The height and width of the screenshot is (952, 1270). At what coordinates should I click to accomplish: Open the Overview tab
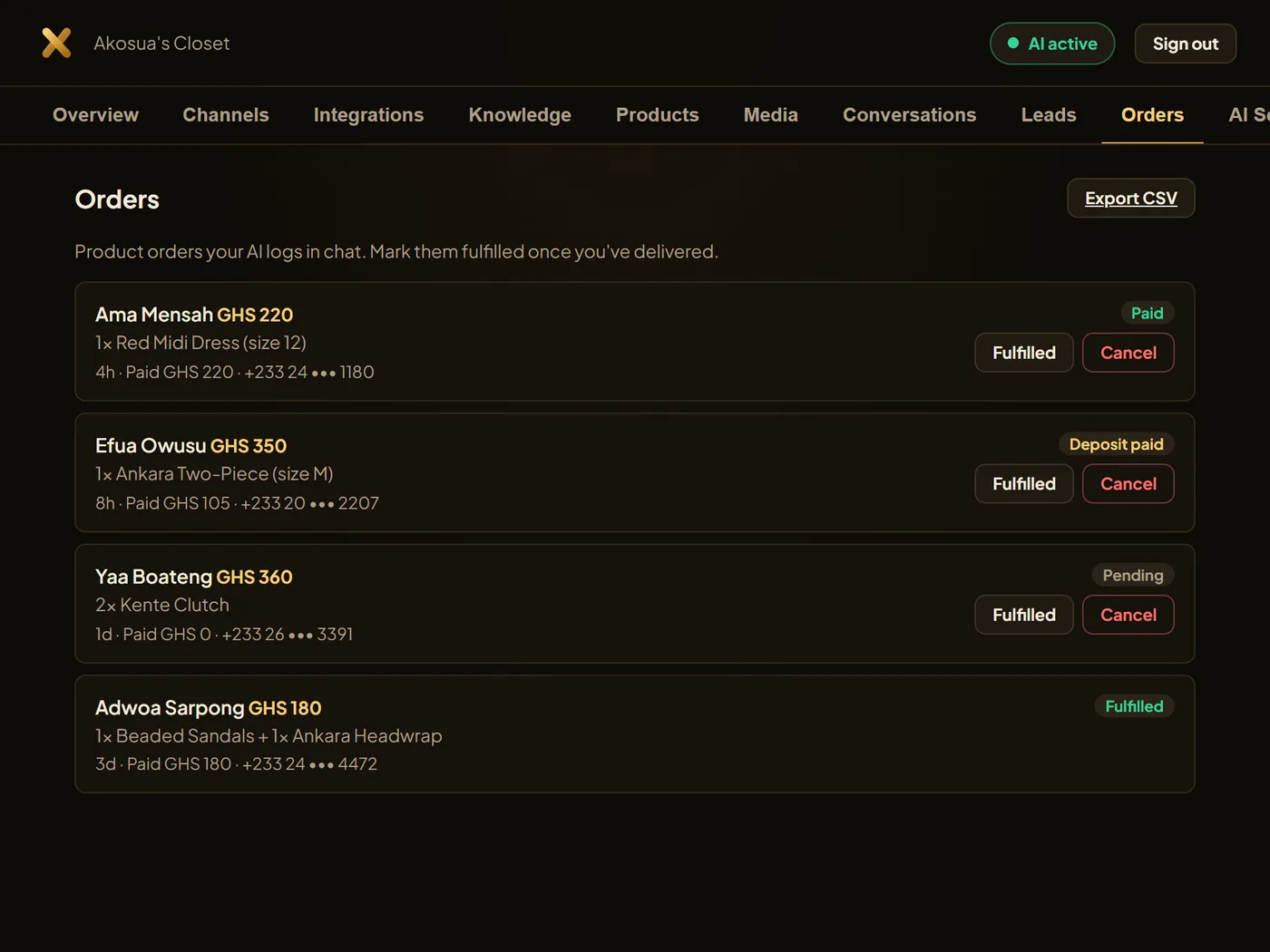point(95,115)
